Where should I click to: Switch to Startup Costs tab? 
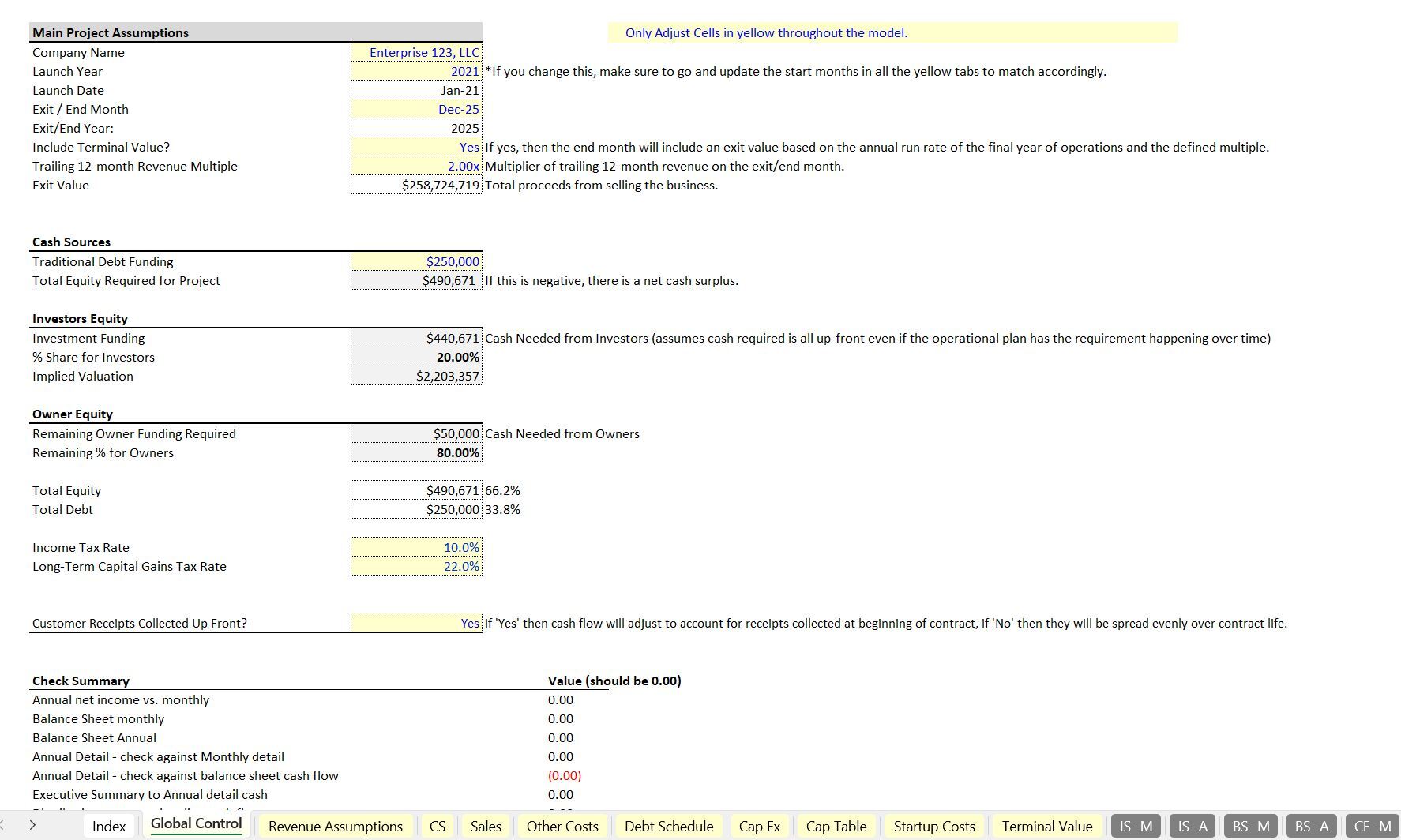point(934,826)
